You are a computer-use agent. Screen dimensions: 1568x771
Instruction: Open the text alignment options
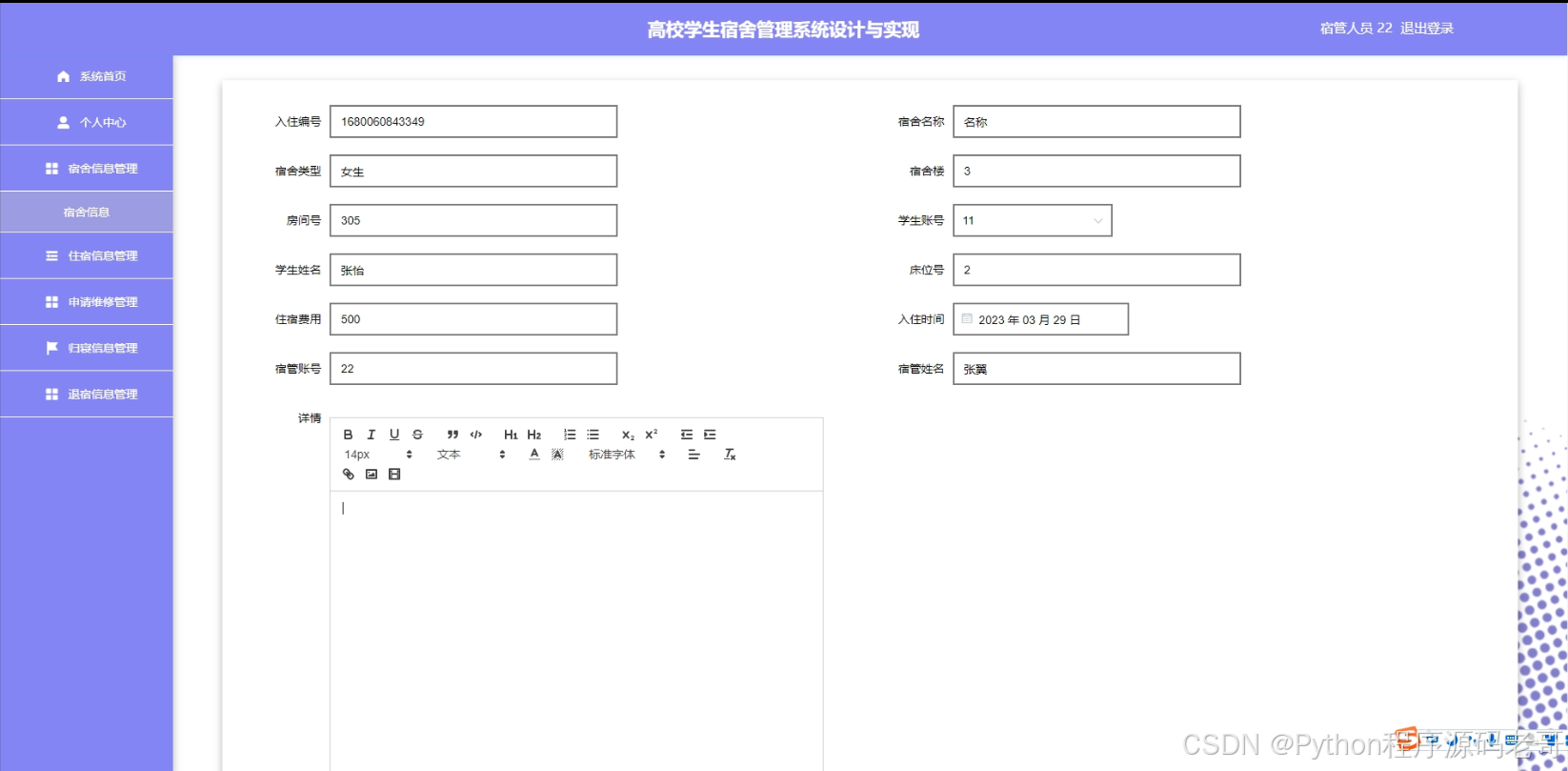click(694, 455)
